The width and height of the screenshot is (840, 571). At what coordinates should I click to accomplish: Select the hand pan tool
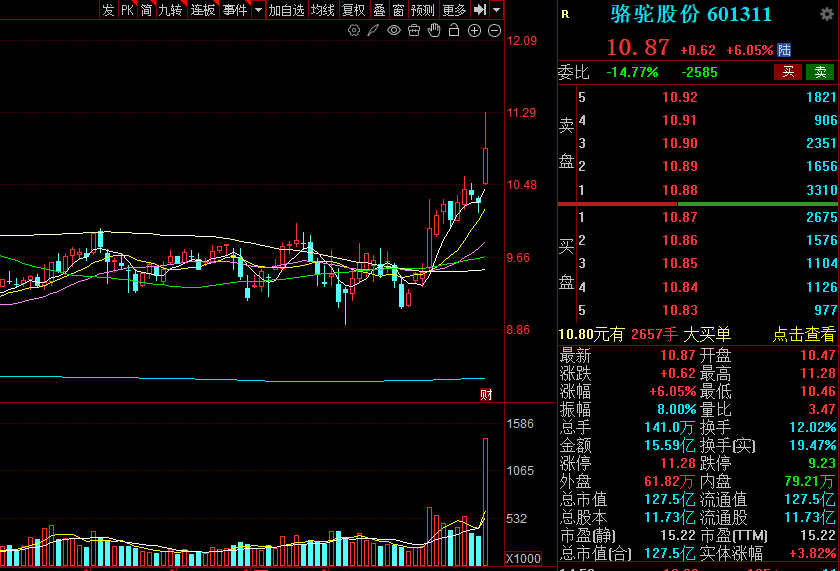(434, 31)
